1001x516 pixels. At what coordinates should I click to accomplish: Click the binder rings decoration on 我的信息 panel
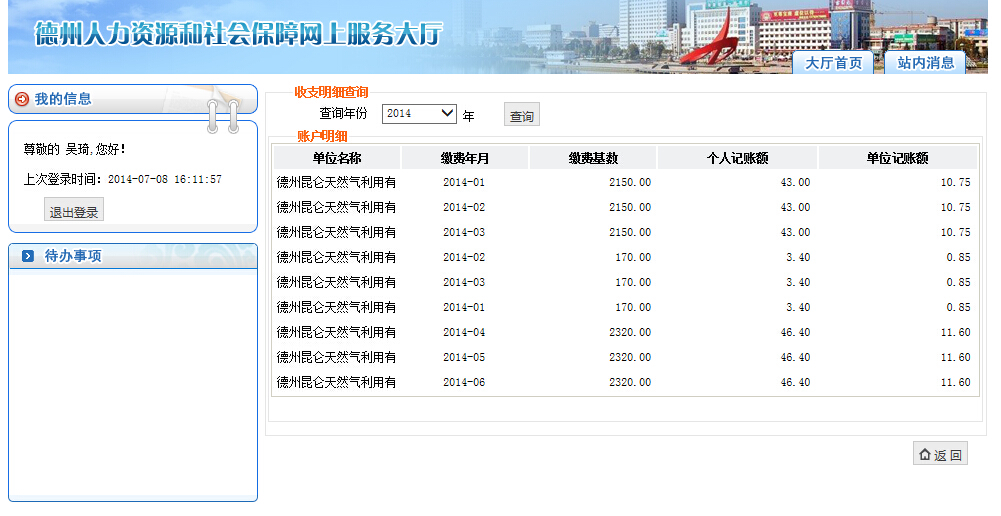[x=222, y=115]
